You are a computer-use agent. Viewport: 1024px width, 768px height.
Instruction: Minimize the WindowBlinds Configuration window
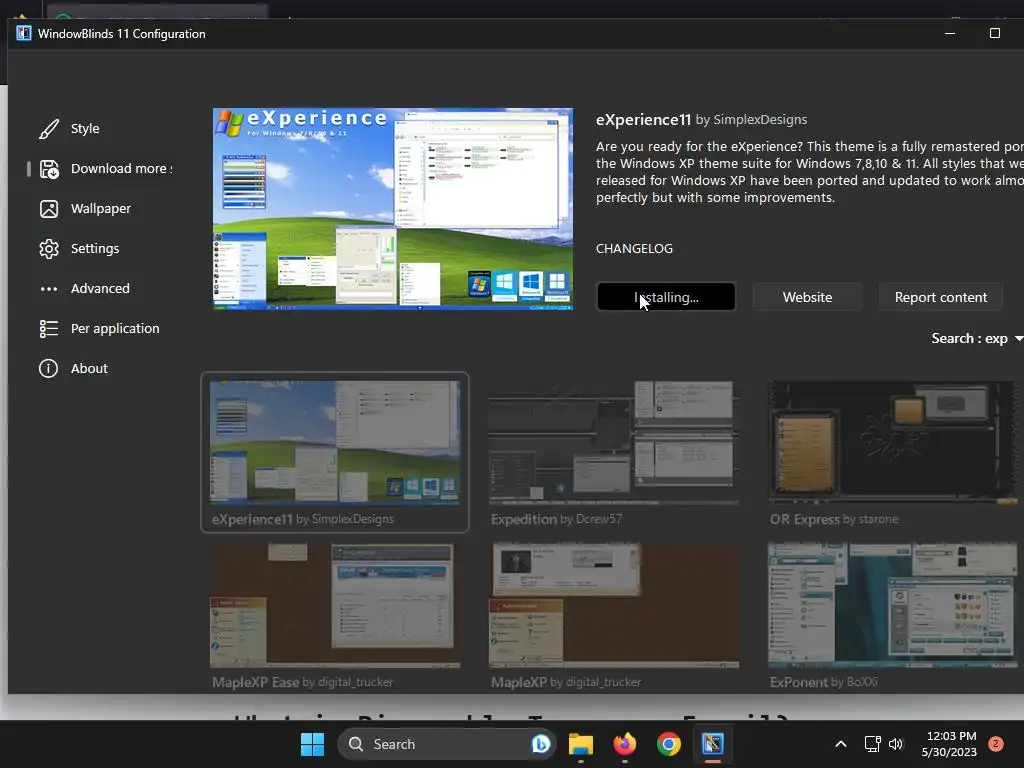[x=950, y=33]
